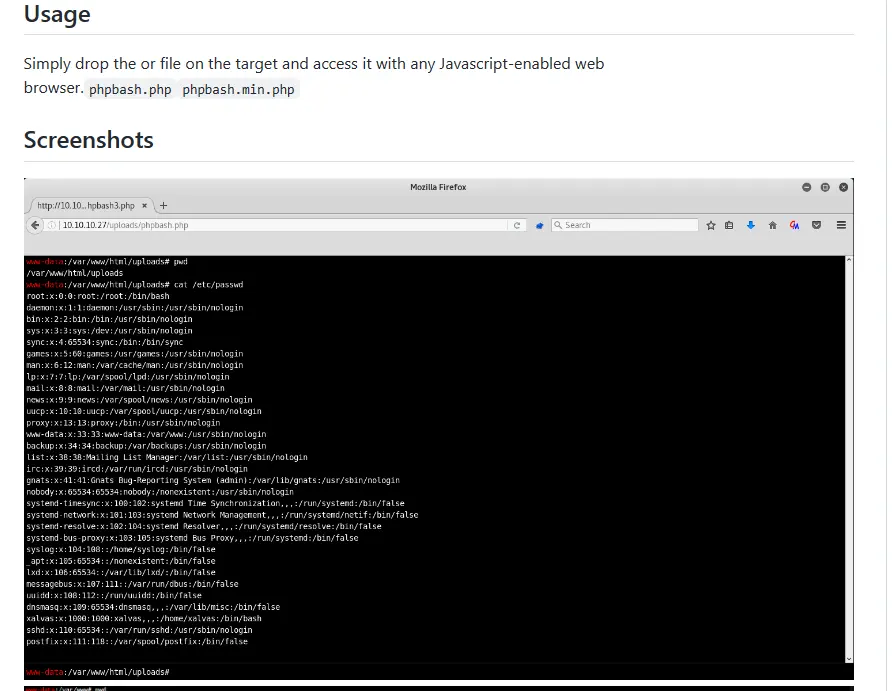Click the mail:x:8:8 passwd line
892x691 pixels.
(x=125, y=388)
